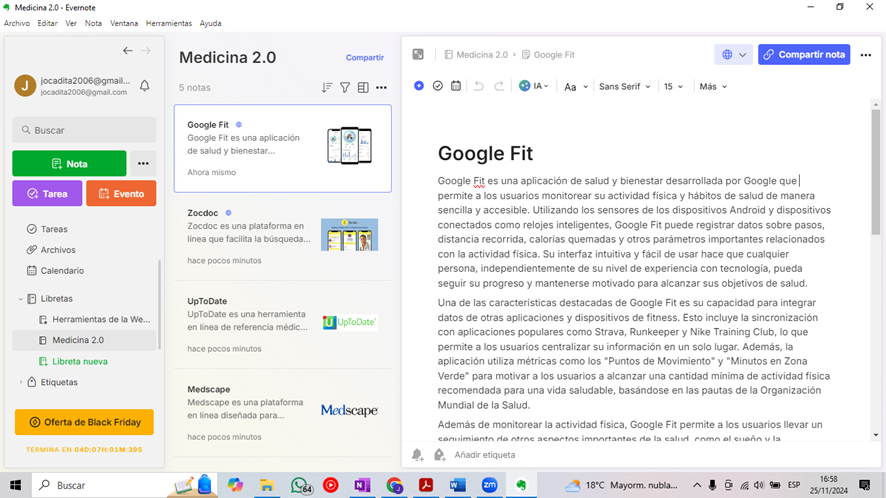The width and height of the screenshot is (886, 498).
Task: Open font size 15 dropdown
Action: 673,86
